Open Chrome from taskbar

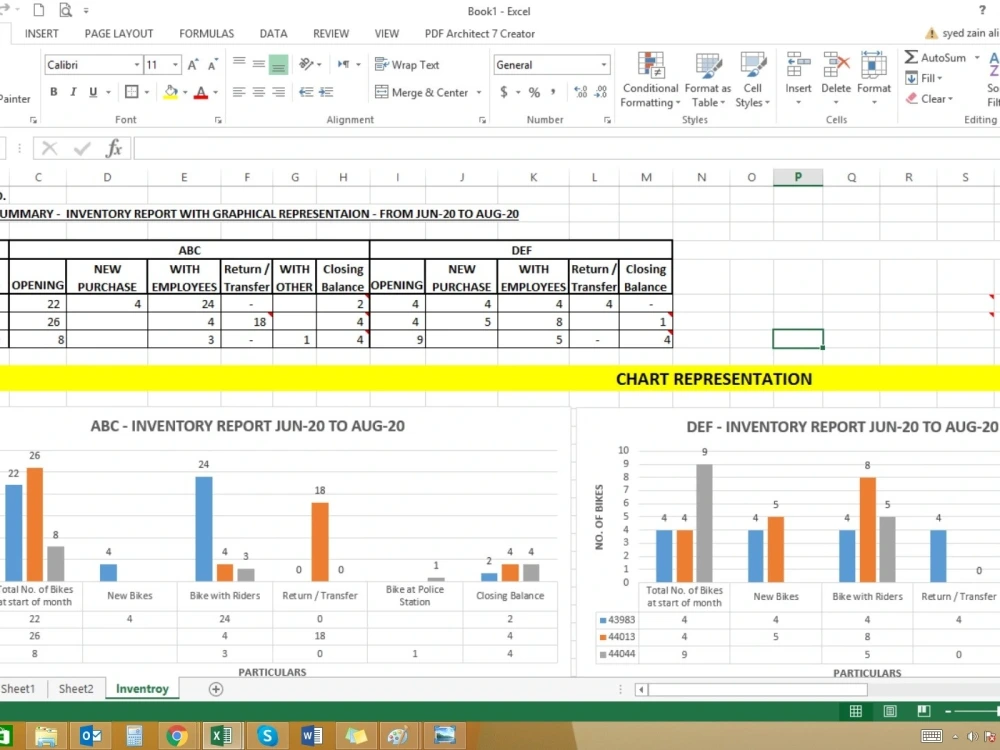(x=177, y=736)
